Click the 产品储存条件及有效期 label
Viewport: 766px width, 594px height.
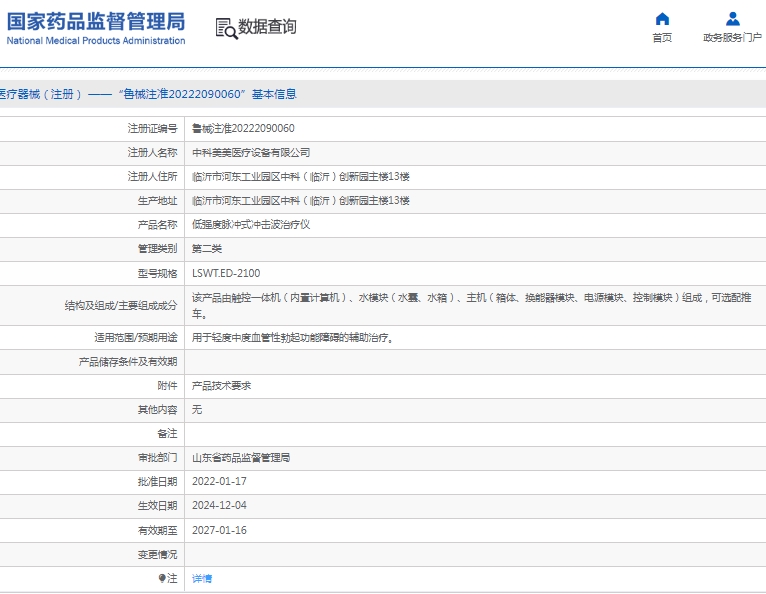coord(128,362)
